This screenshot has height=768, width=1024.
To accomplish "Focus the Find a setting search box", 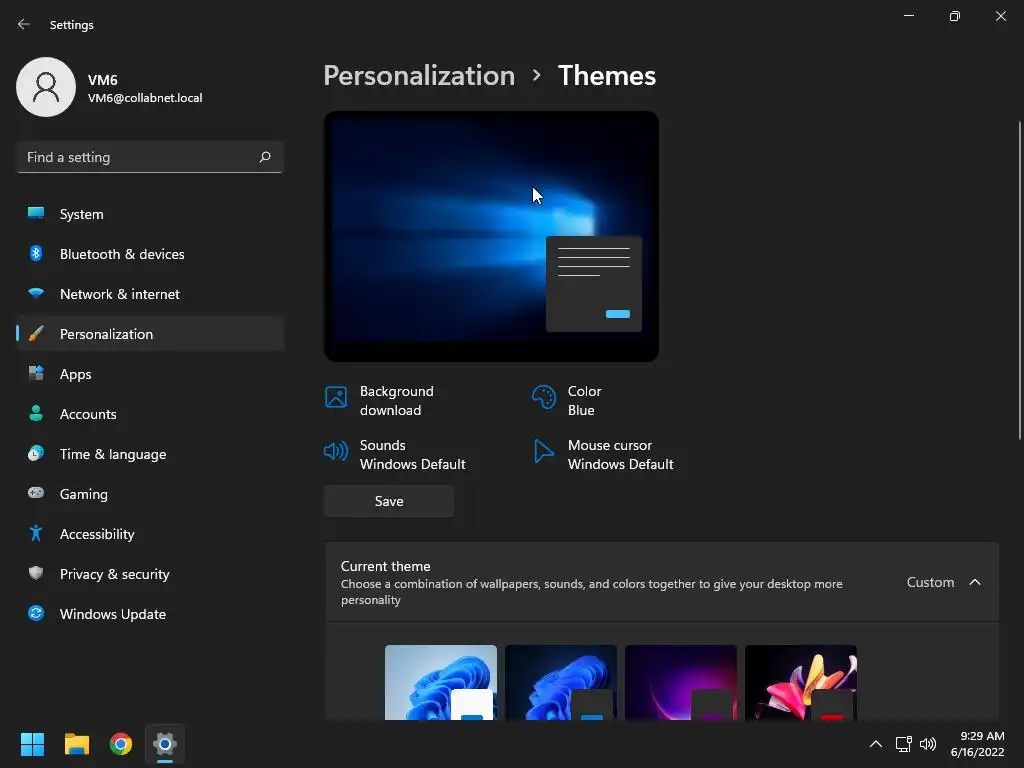I will [150, 157].
